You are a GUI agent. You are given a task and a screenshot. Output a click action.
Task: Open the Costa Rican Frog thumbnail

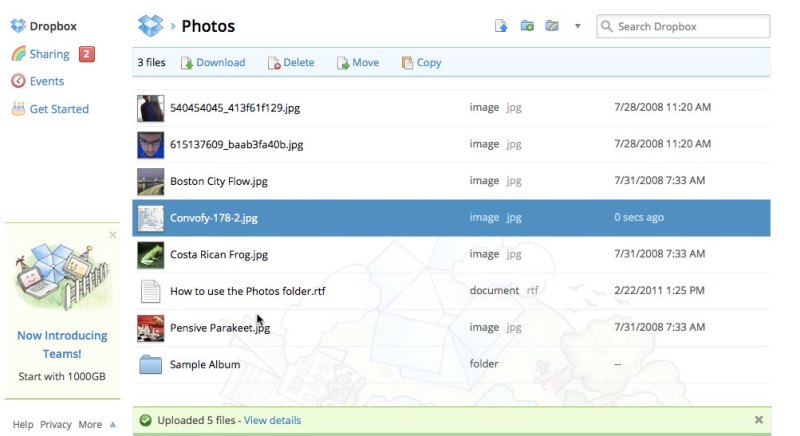pyautogui.click(x=150, y=255)
